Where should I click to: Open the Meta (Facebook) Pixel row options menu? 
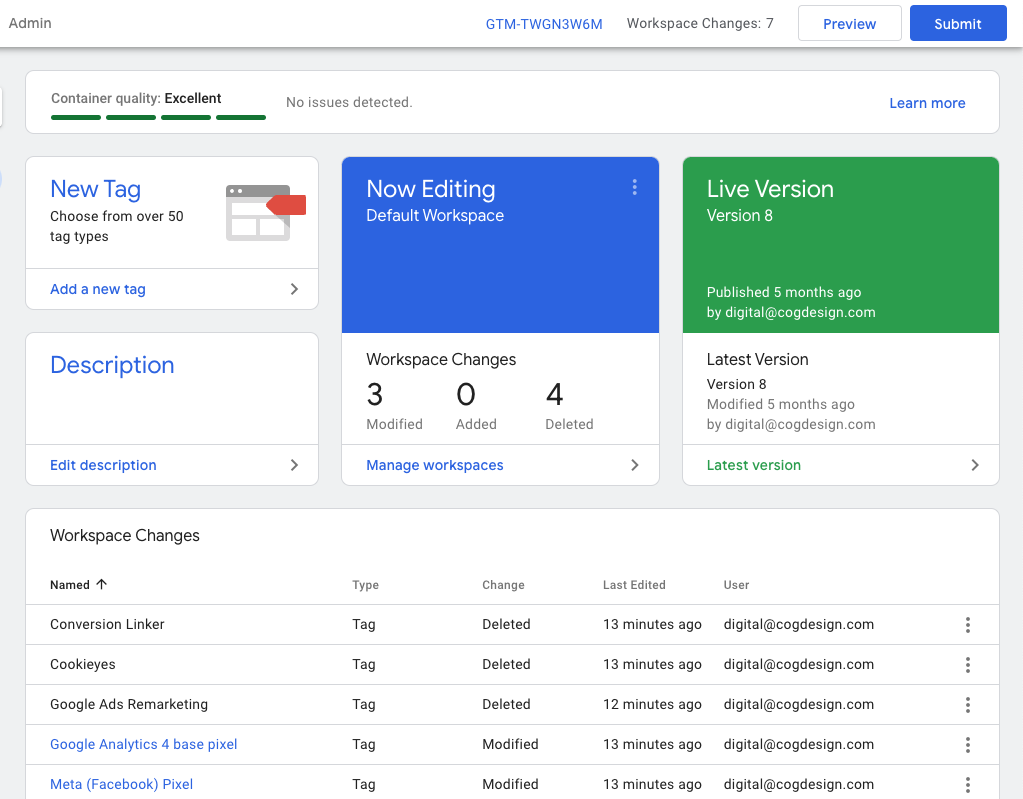coord(968,785)
